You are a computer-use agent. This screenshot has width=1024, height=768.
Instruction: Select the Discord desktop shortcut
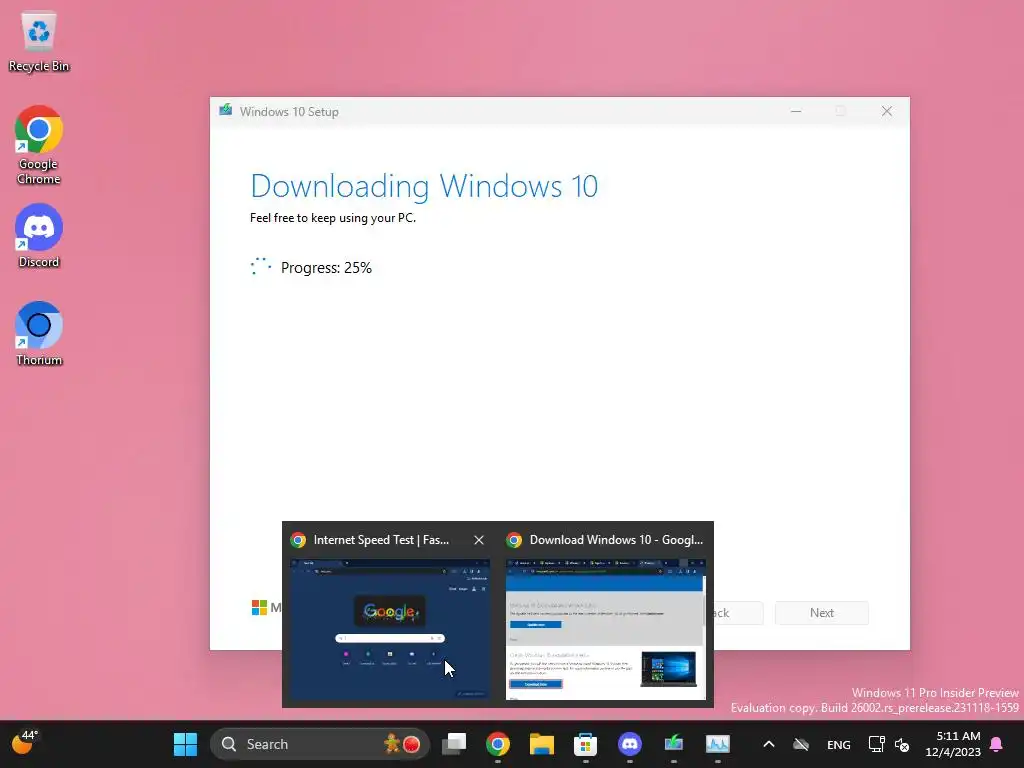tap(39, 236)
